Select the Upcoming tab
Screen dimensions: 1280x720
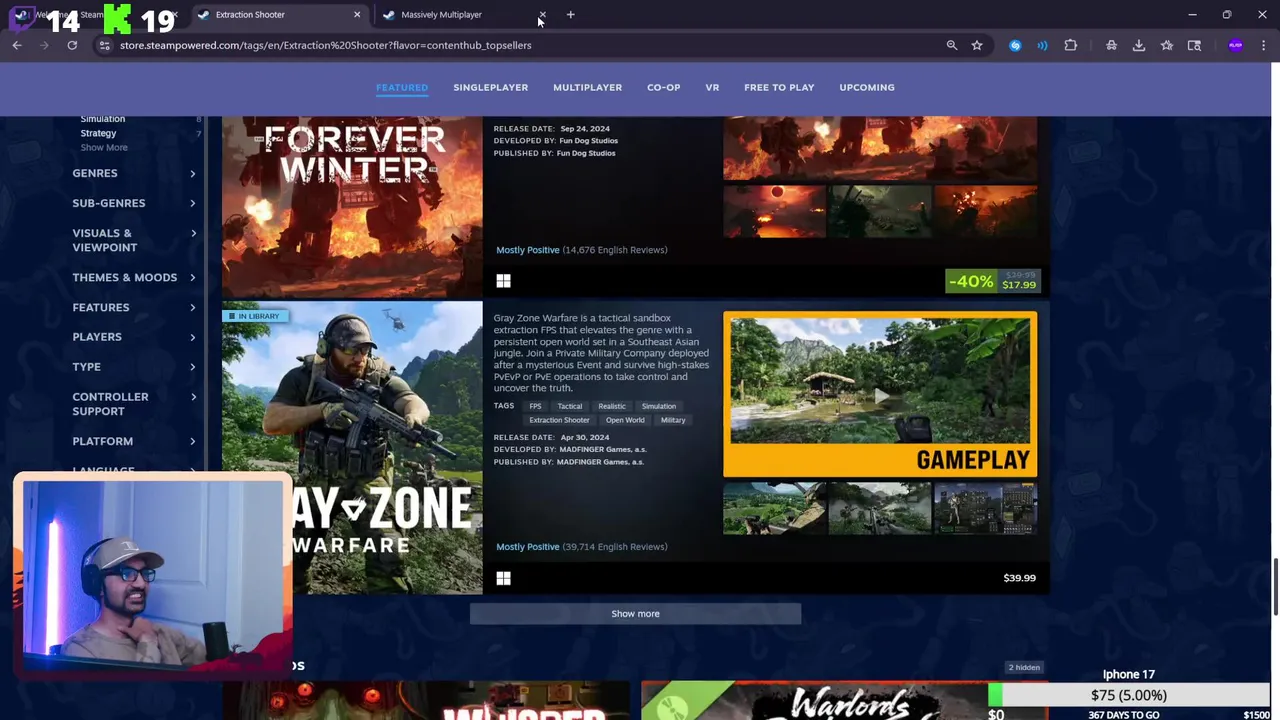coord(867,87)
